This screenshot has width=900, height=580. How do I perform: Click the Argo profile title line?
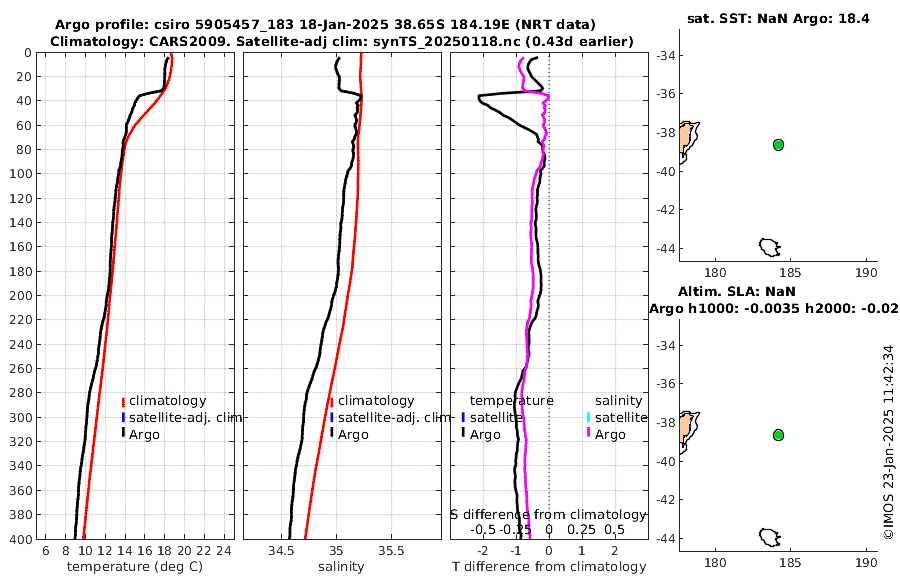click(x=325, y=25)
